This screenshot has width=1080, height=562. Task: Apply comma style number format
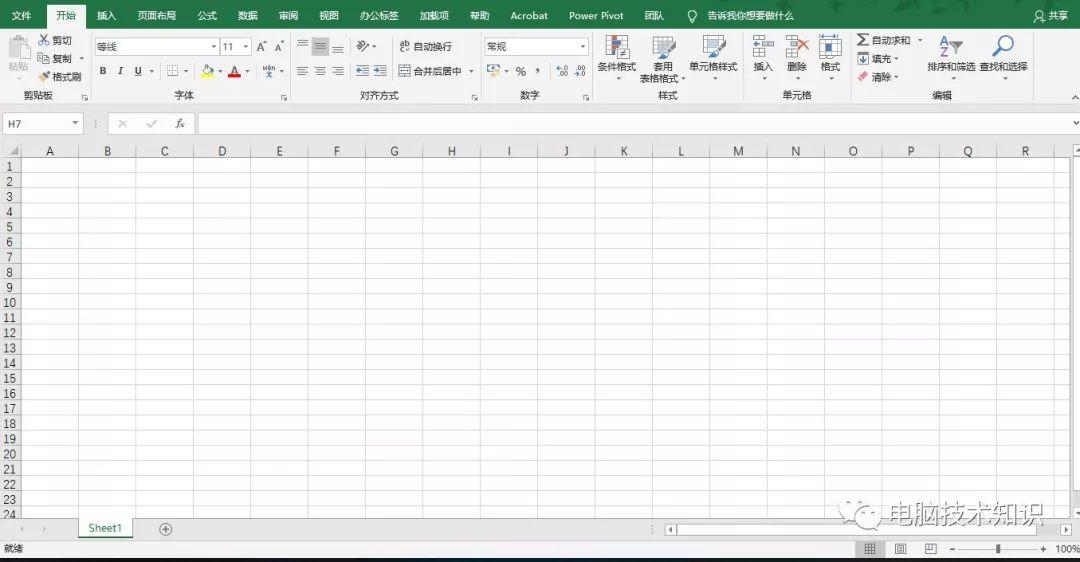coord(537,71)
